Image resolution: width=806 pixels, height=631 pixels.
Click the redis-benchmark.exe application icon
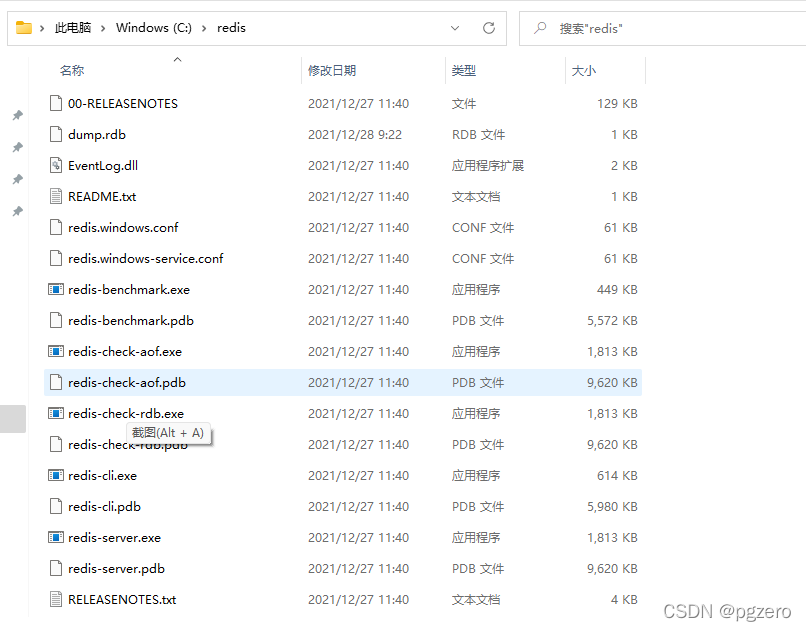[56, 289]
